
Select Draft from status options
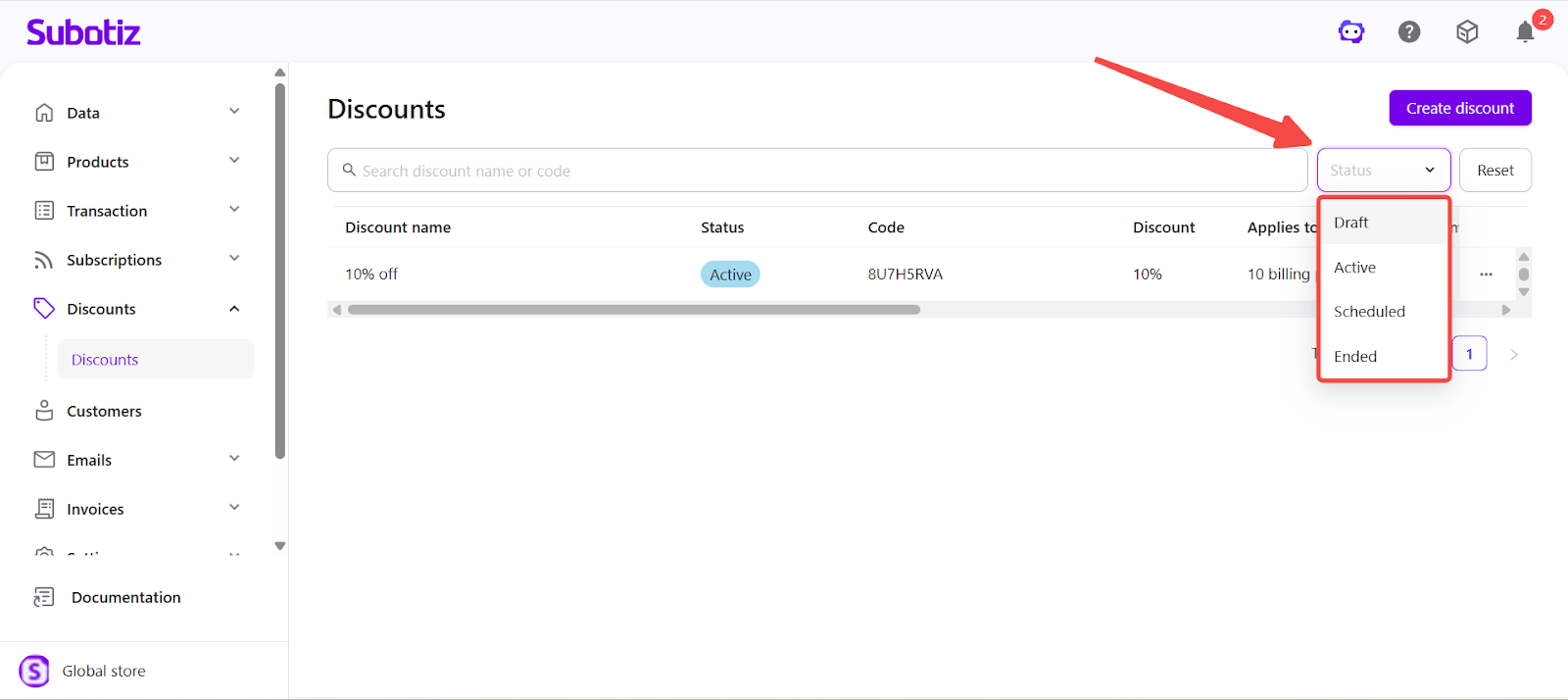point(1351,223)
